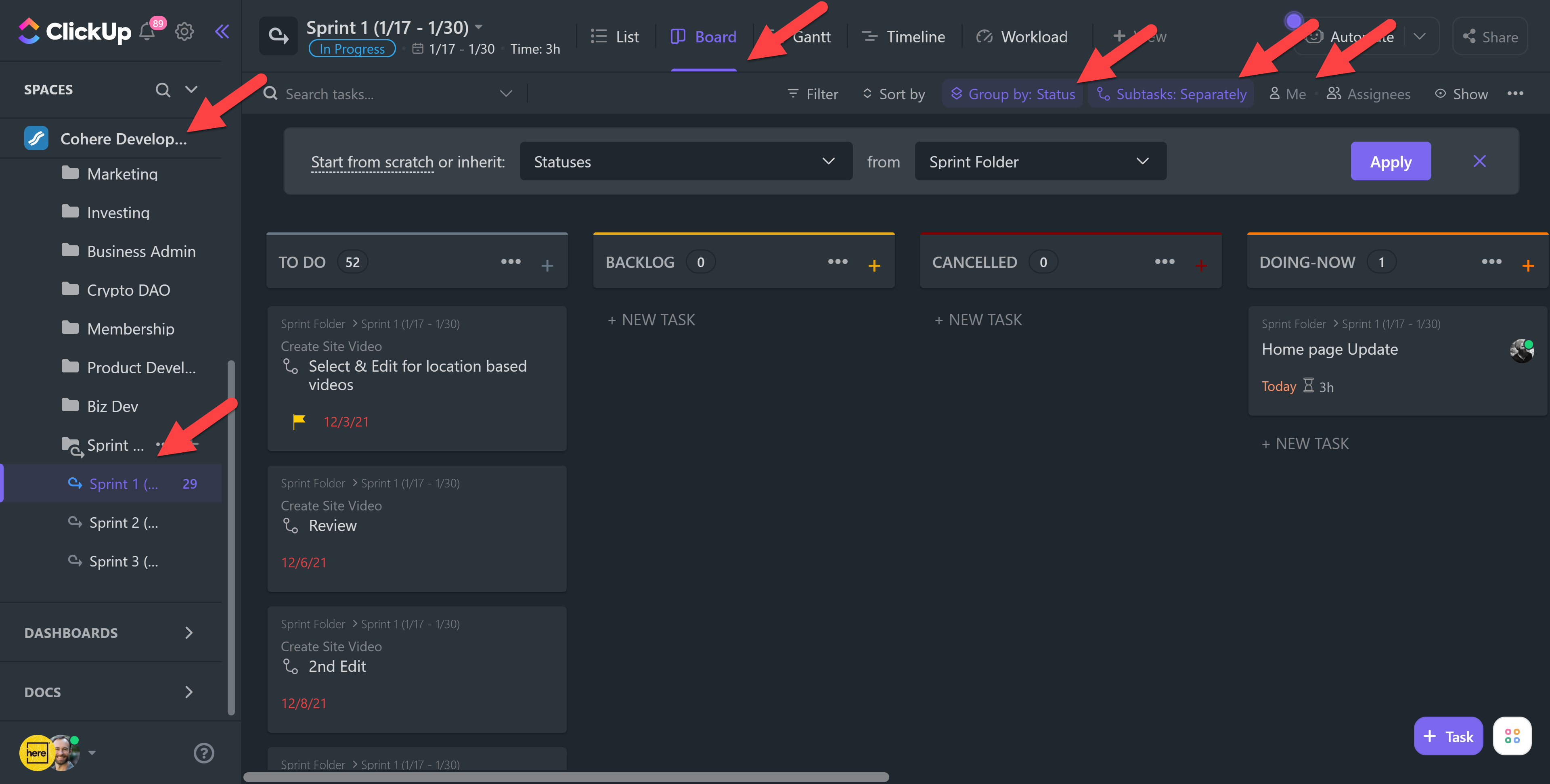Click the purple Task create button

point(1448,736)
